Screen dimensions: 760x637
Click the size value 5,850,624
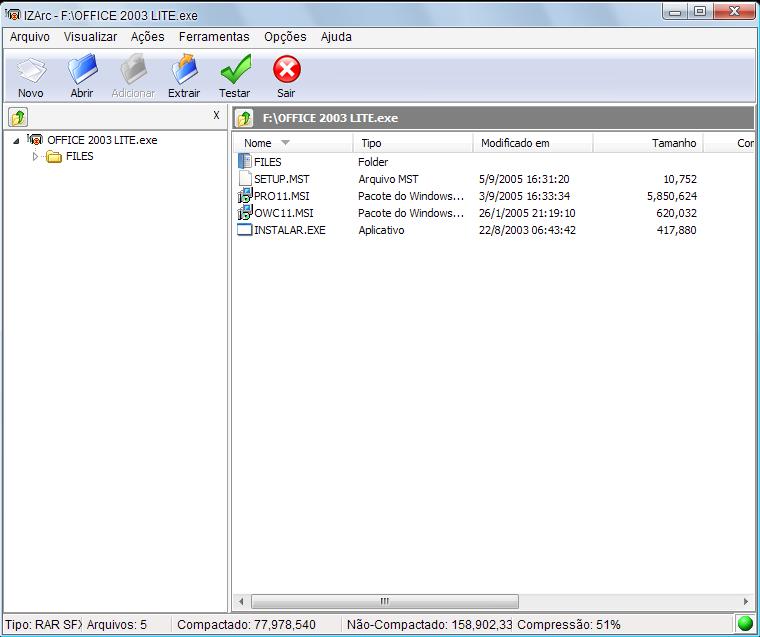672,196
